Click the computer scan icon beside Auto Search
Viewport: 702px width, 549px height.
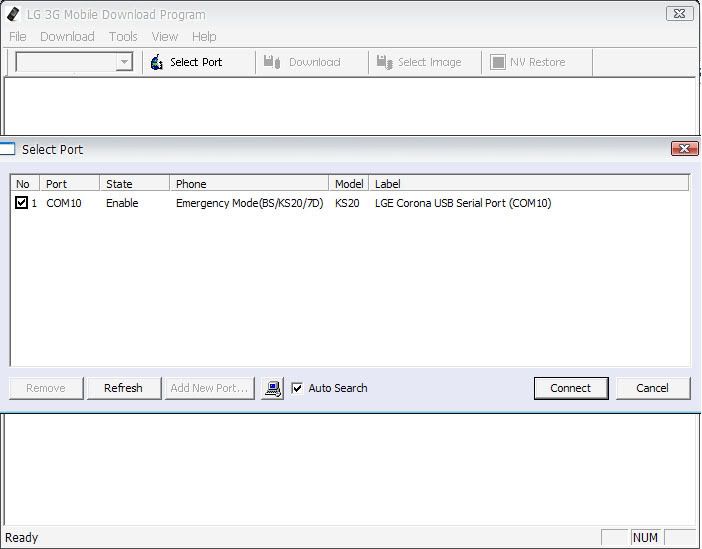pos(273,388)
